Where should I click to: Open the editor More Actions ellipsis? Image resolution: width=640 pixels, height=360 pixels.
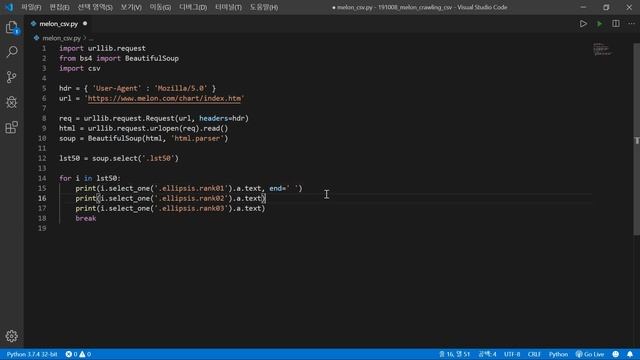click(x=631, y=24)
